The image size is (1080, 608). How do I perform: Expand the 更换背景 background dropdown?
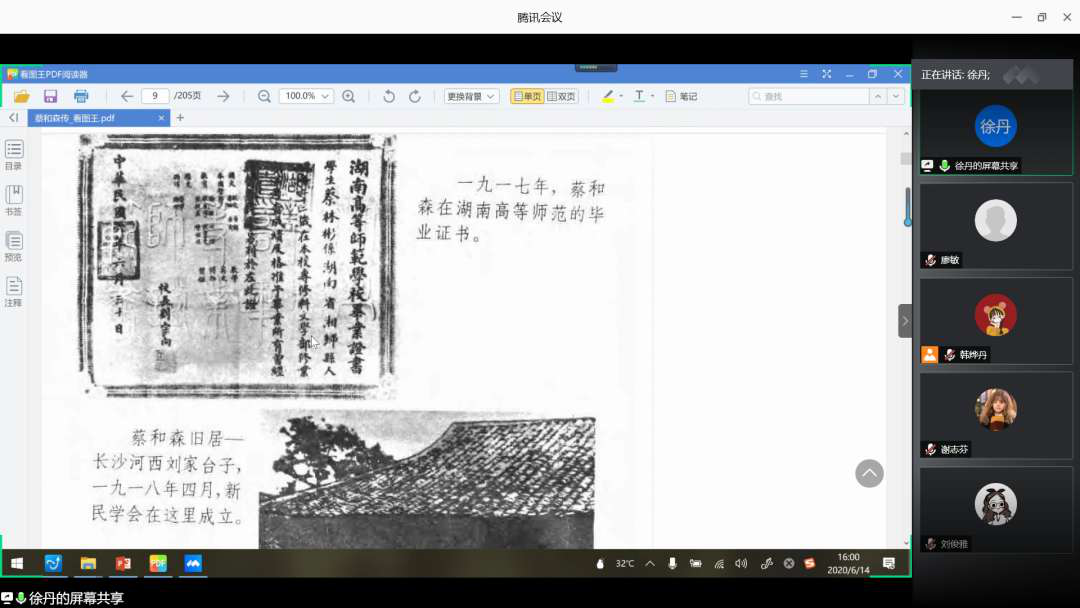tap(471, 96)
